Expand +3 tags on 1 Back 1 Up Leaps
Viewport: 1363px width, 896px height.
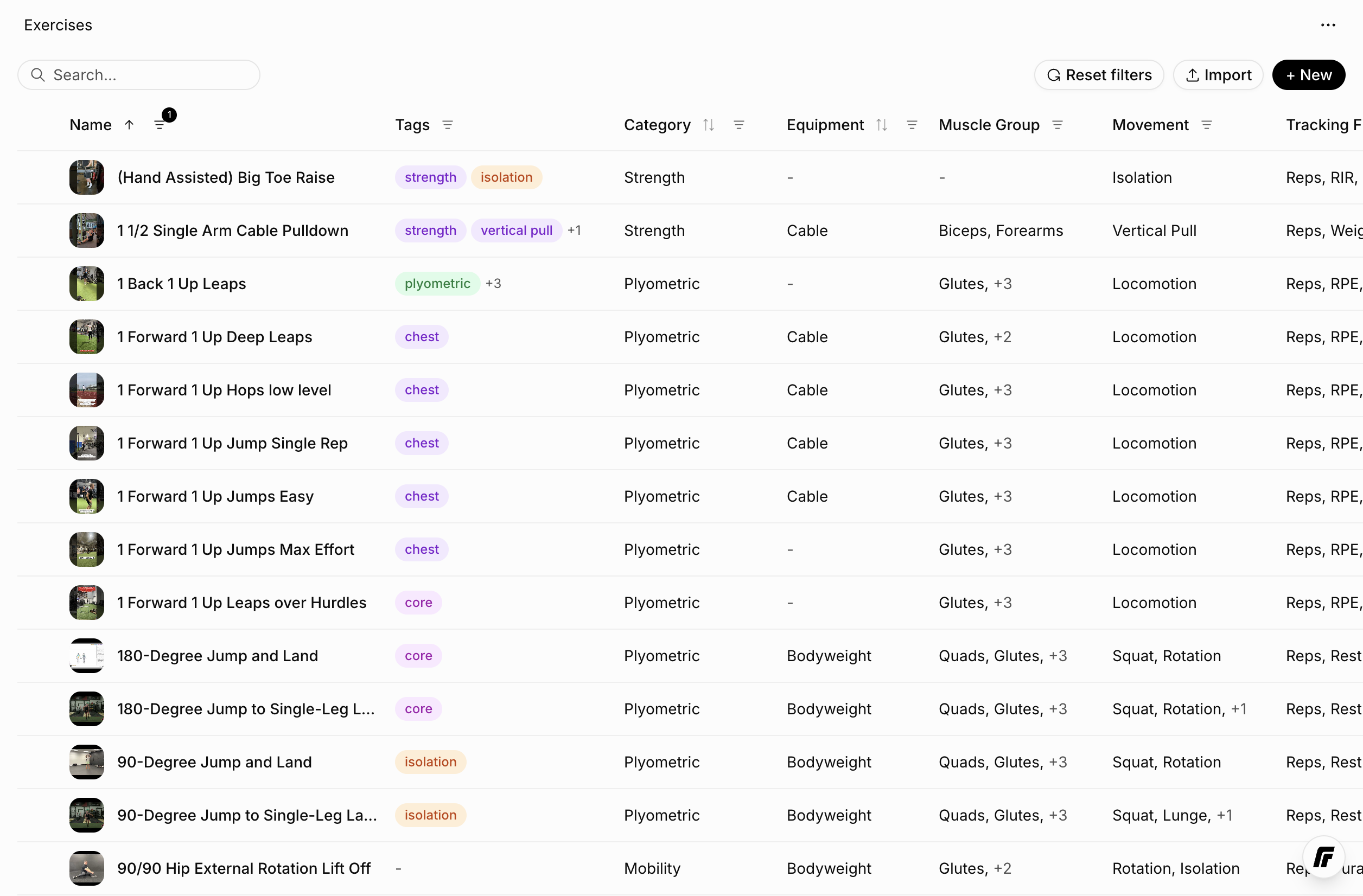pyautogui.click(x=493, y=284)
